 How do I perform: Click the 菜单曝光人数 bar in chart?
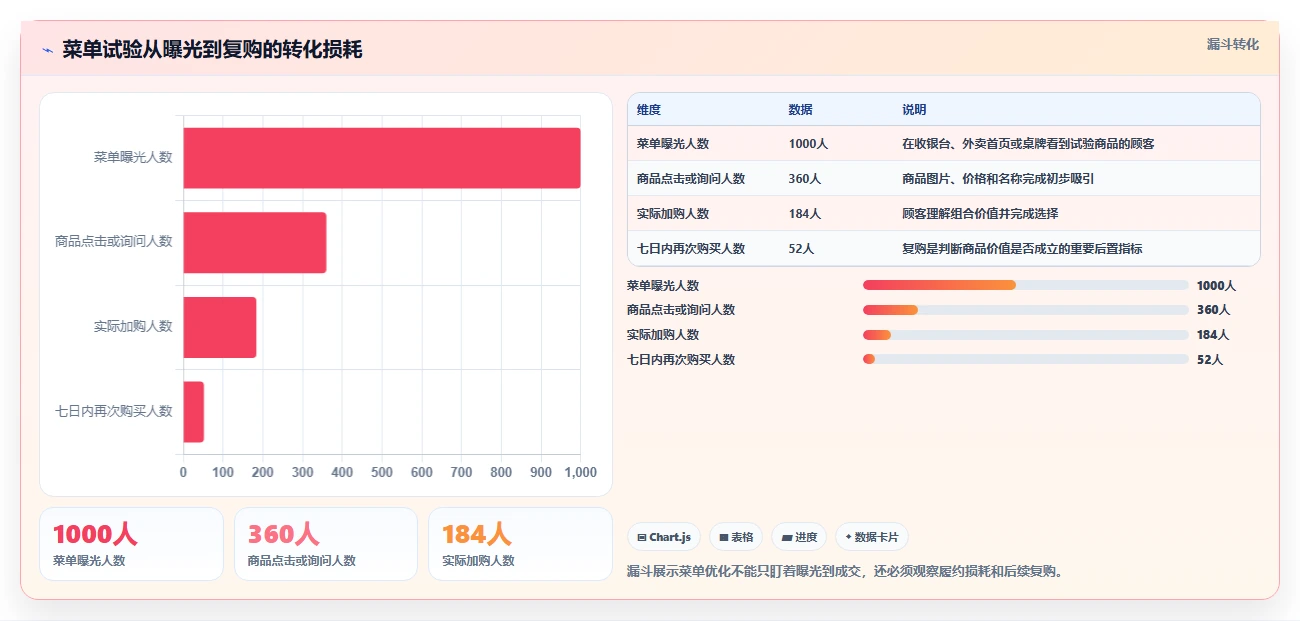click(381, 158)
